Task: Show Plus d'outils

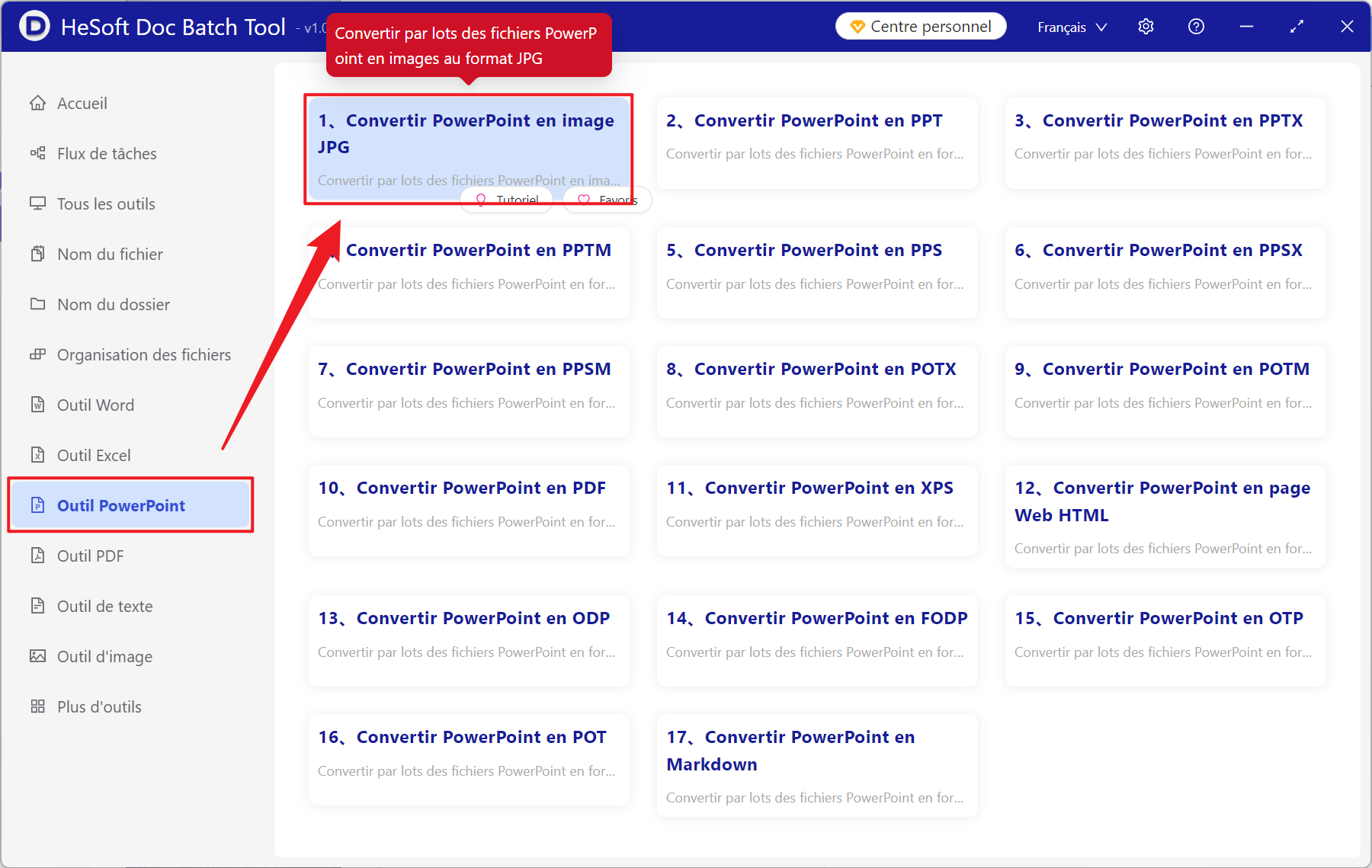Action: pos(130,706)
